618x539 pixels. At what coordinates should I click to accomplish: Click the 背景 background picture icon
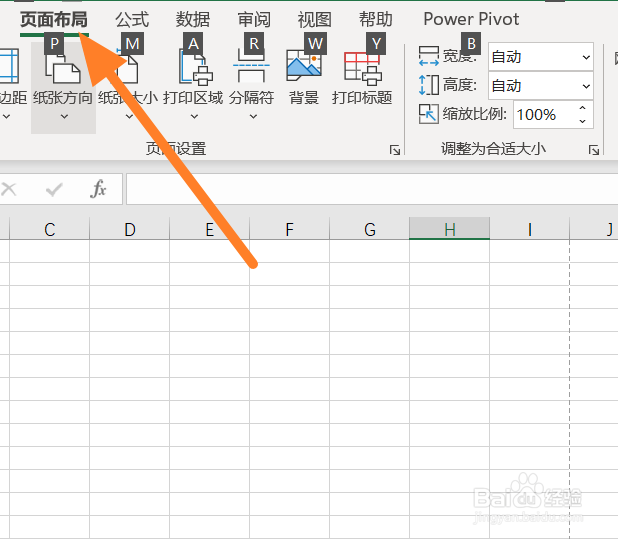[304, 65]
